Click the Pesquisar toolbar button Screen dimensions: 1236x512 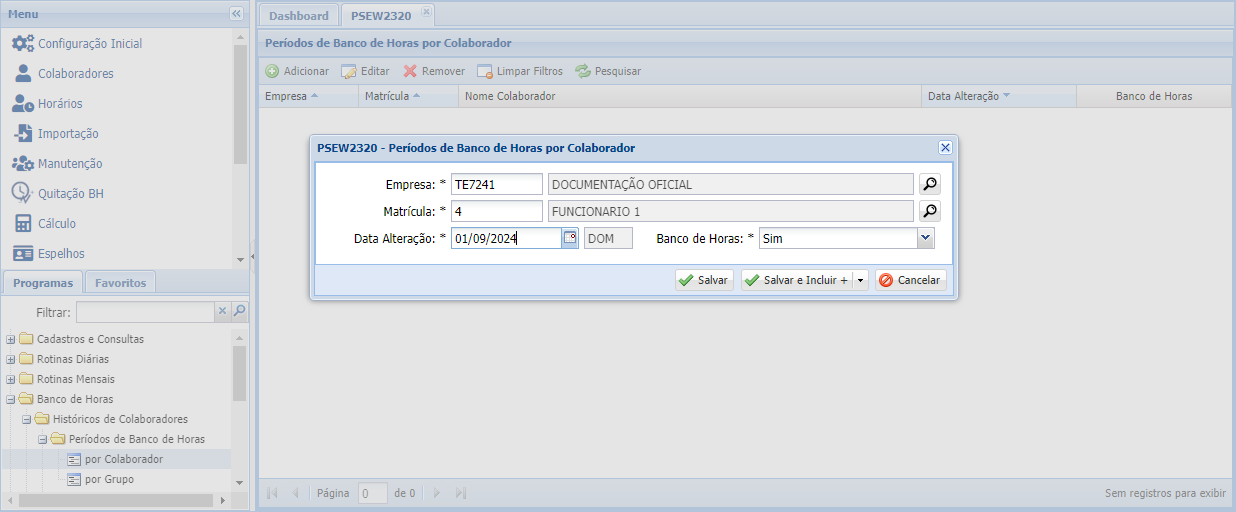tap(608, 71)
